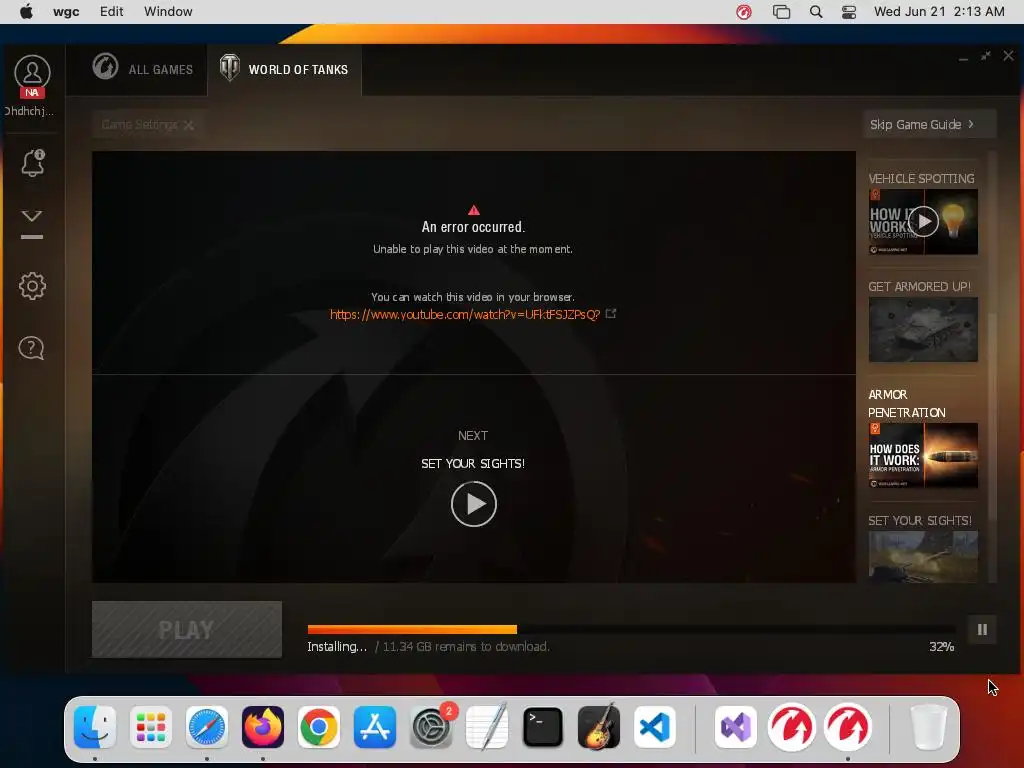Open Finder from the dock
This screenshot has height=768, width=1024.
click(95, 727)
